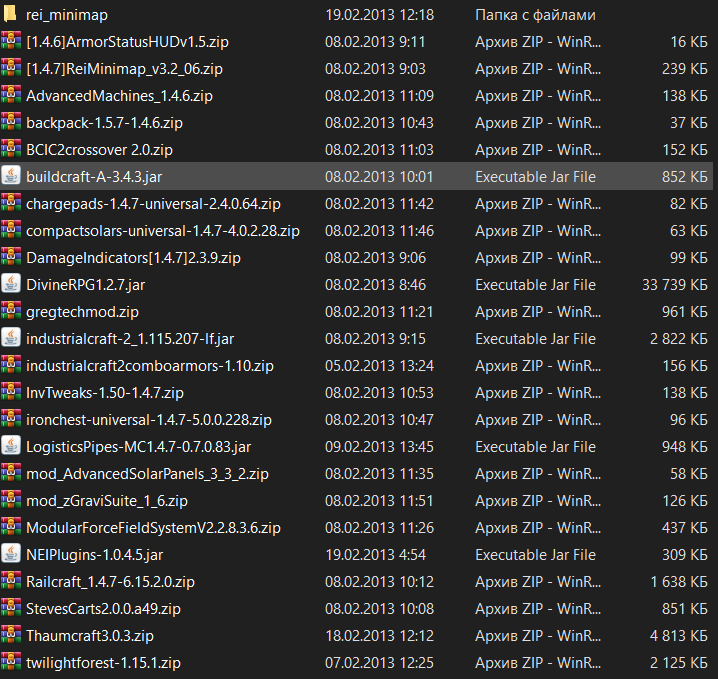
Task: Click the Java jar icon of DivineRPG1.2.7.jar
Action: click(11, 284)
